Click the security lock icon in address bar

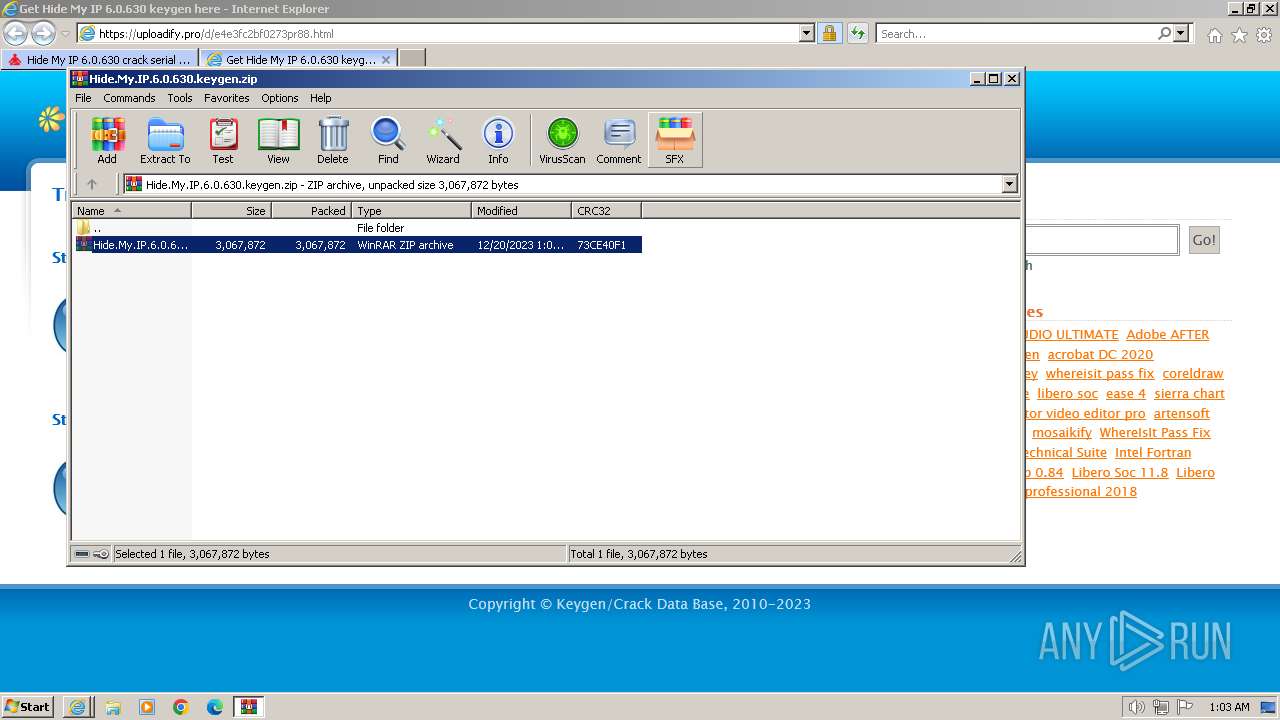pos(829,33)
